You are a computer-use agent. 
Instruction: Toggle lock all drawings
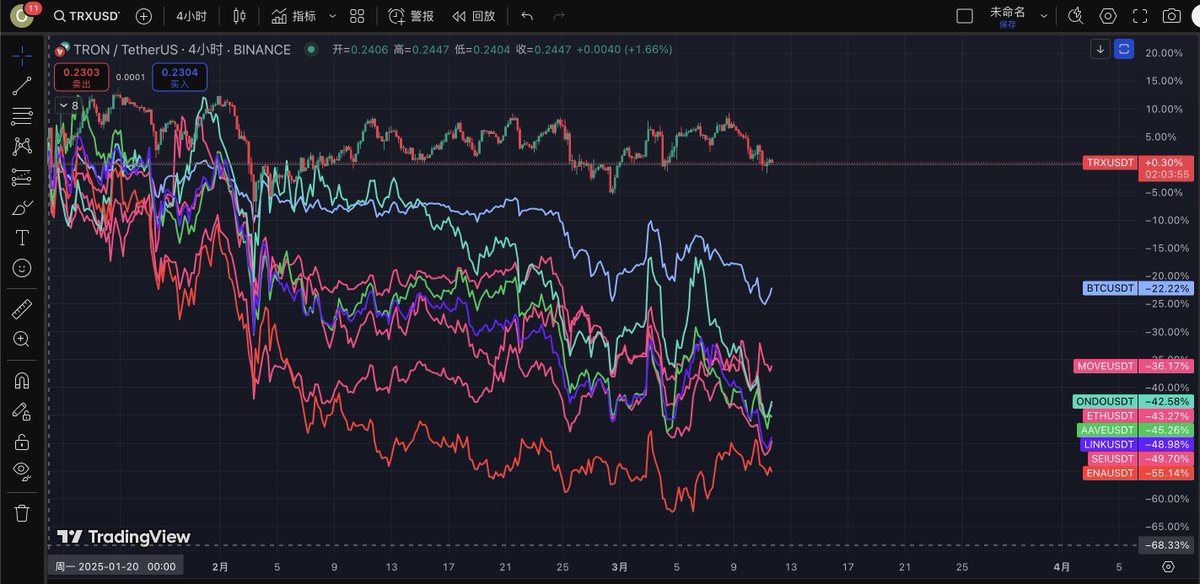click(x=21, y=441)
